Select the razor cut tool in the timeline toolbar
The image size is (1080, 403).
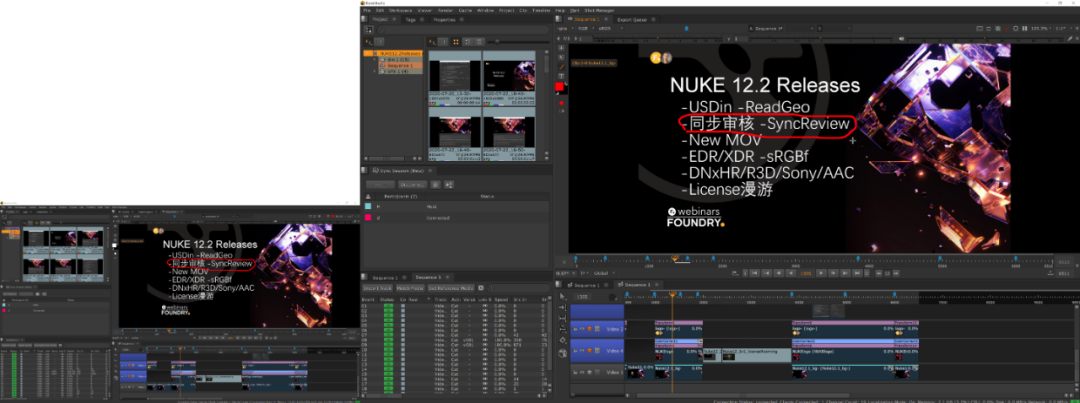[563, 340]
